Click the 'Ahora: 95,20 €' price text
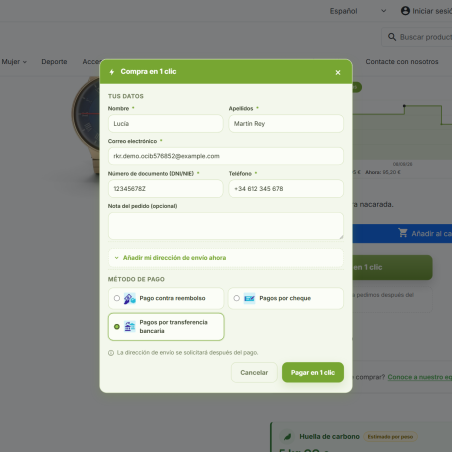452x452 pixels. click(383, 172)
